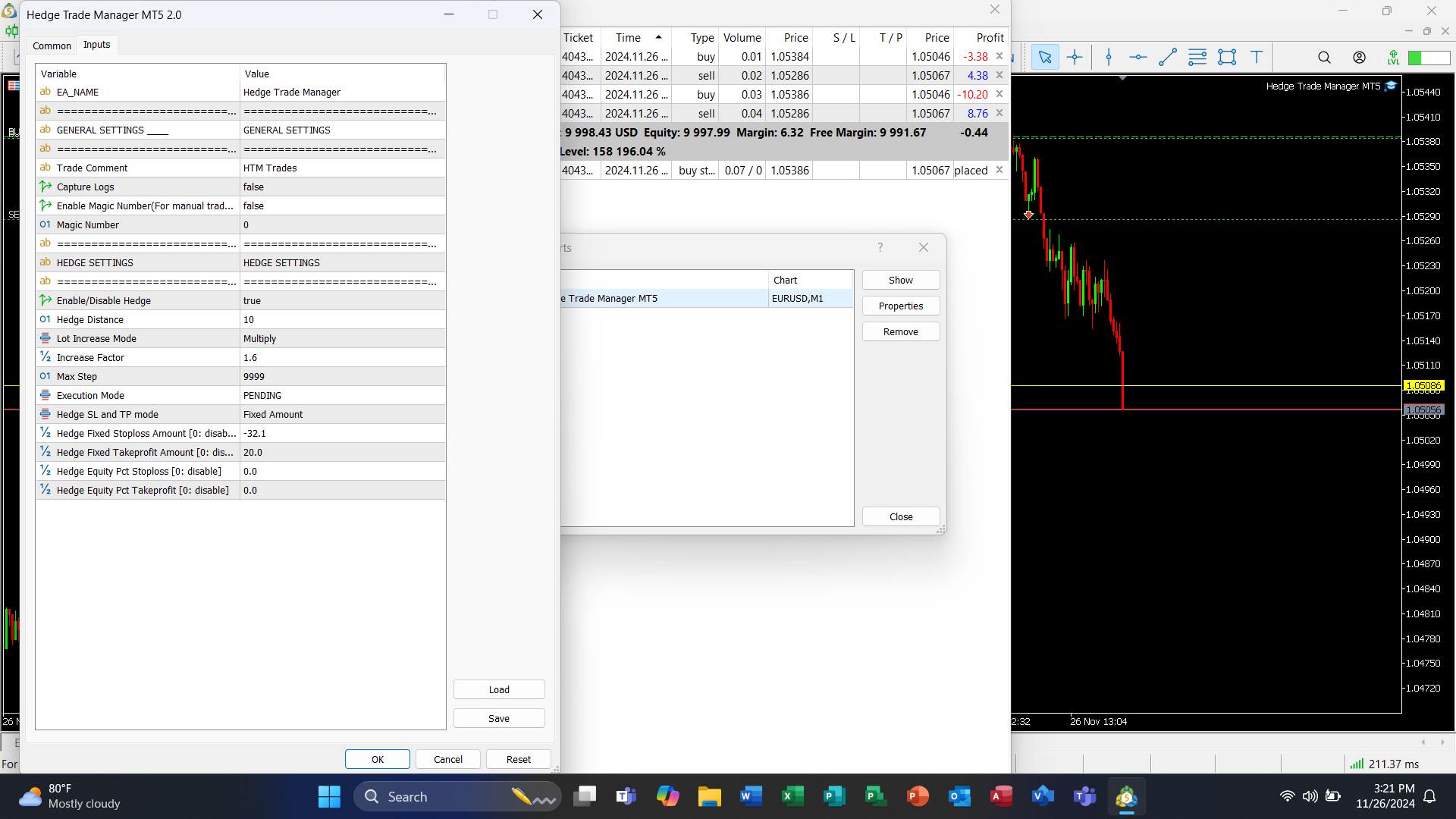1456x819 pixels.
Task: Select the crosshair tool
Action: 1075,57
